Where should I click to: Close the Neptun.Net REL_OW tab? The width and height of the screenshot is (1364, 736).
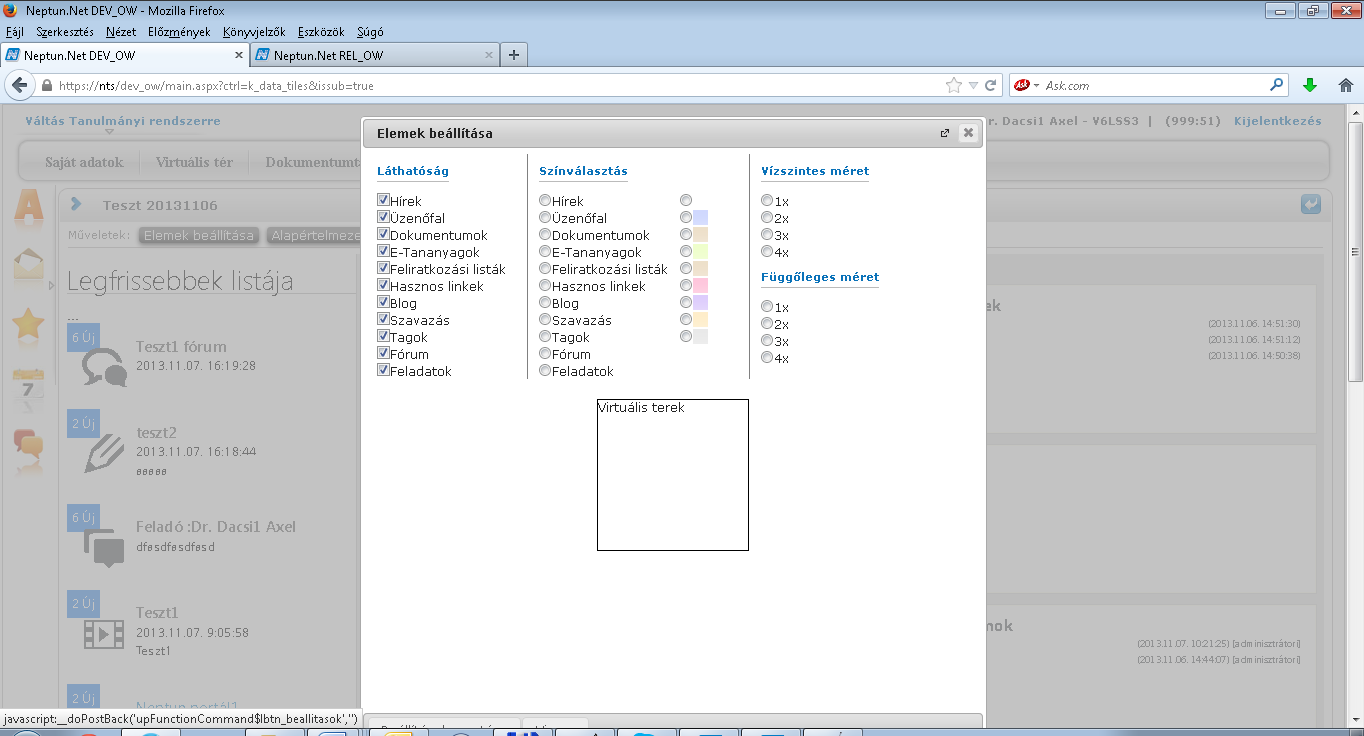pos(488,55)
